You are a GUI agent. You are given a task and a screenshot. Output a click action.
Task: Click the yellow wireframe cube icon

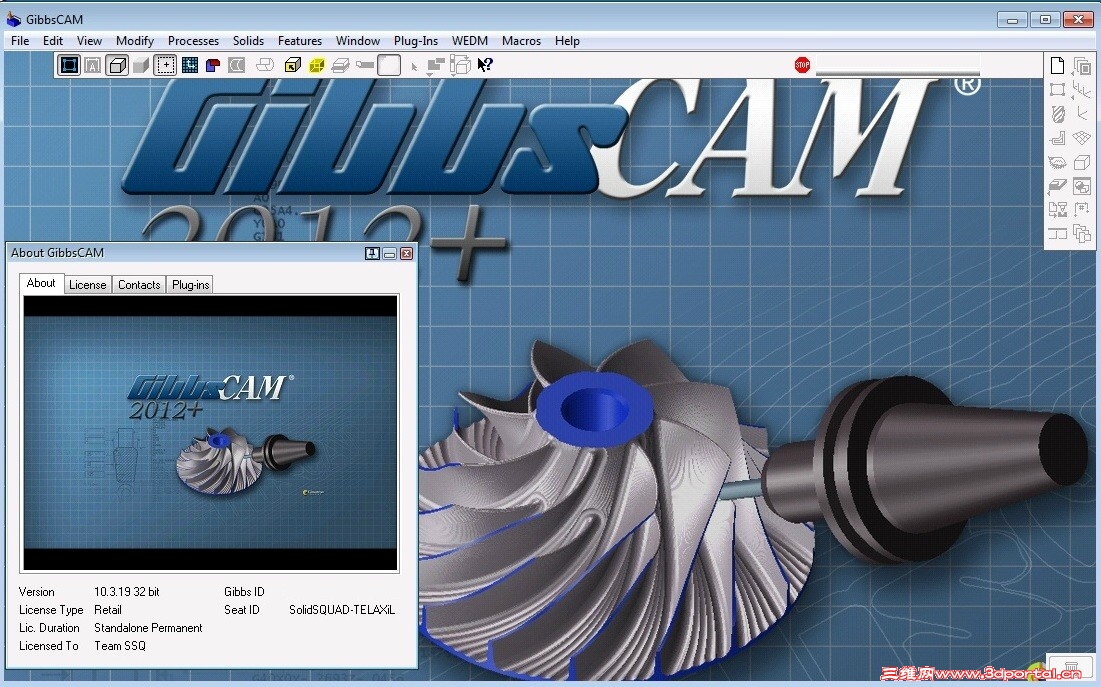(x=317, y=66)
